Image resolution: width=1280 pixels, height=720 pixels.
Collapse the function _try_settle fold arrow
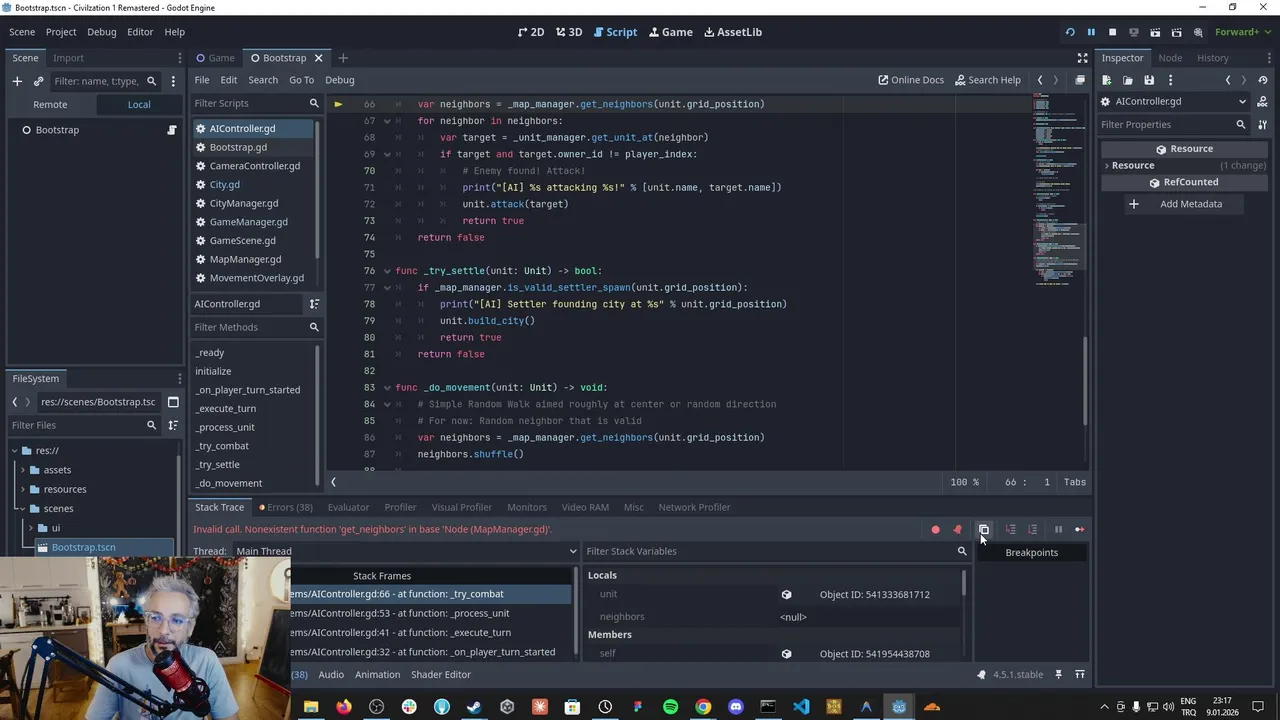387,271
